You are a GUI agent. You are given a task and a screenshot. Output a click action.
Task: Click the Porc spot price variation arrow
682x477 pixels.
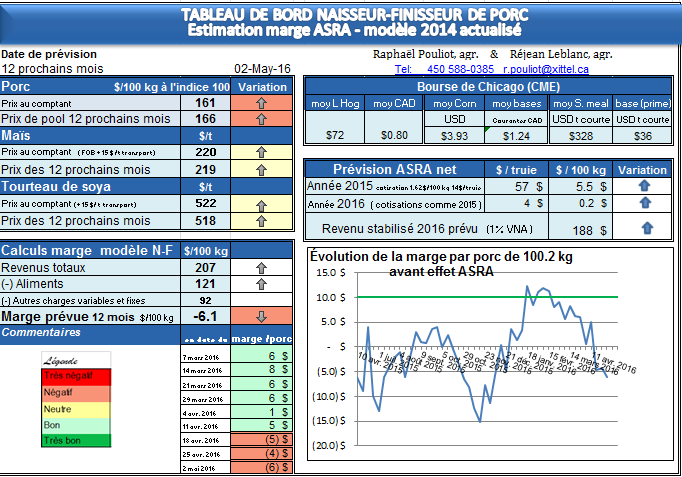coord(262,103)
